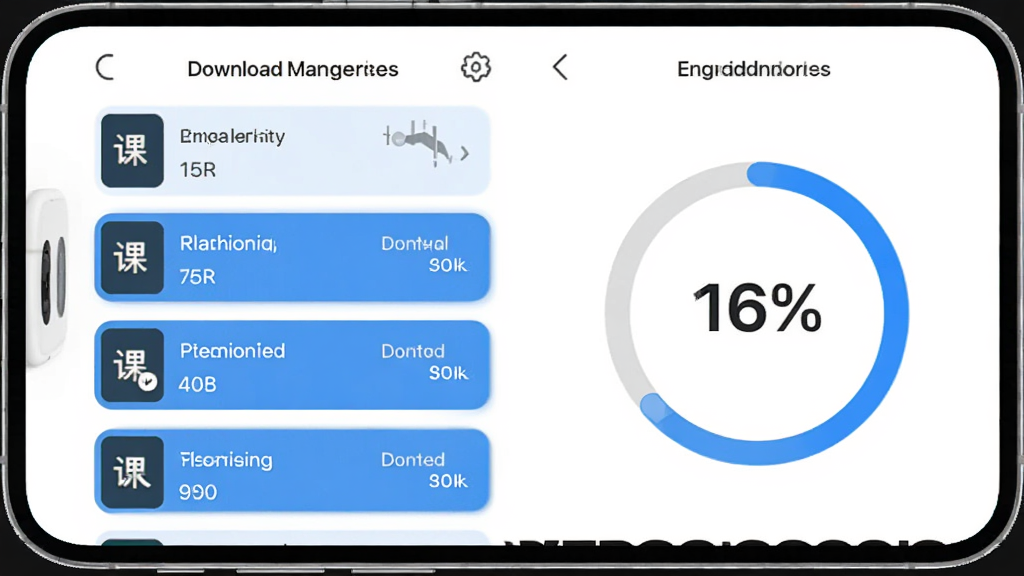Click the Flsomising title text
This screenshot has height=576, width=1024.
pyautogui.click(x=226, y=460)
